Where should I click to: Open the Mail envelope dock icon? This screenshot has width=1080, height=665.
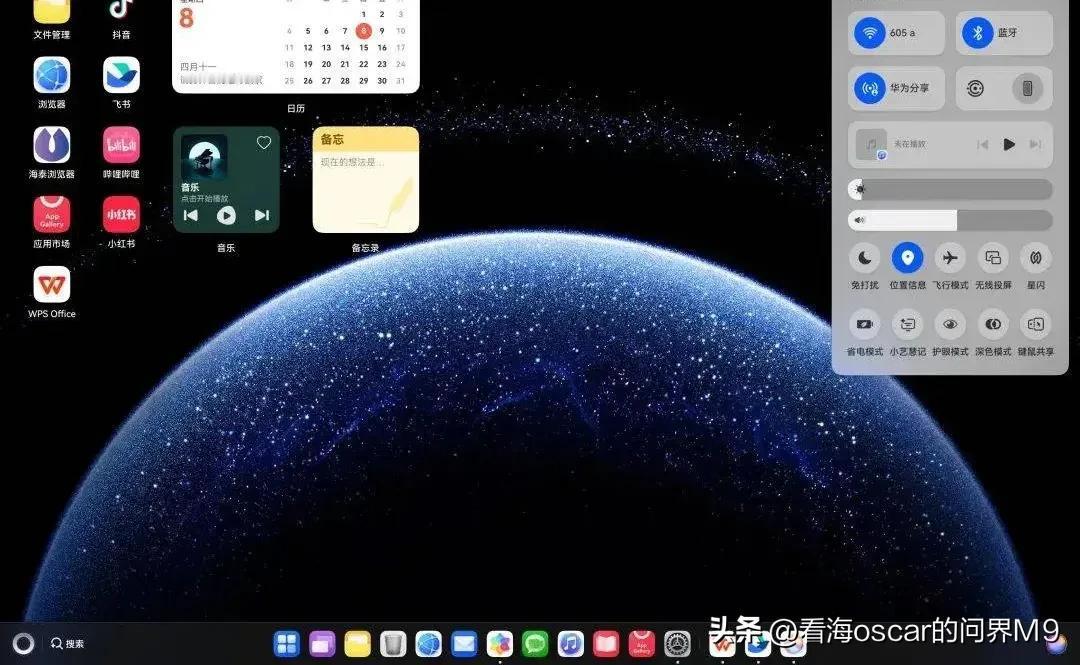pyautogui.click(x=464, y=644)
